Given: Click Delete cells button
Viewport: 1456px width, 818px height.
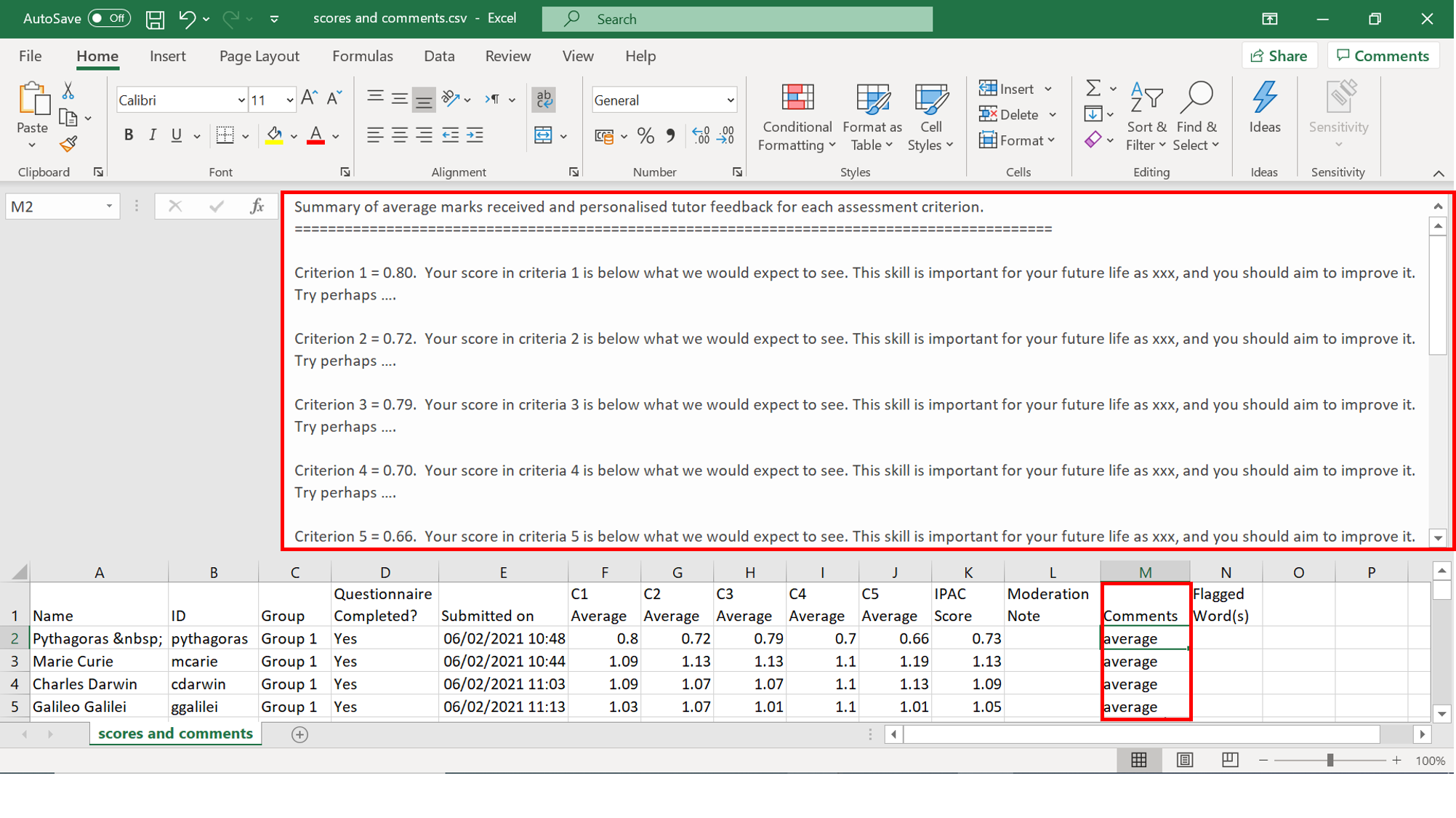Looking at the screenshot, I should 1009,115.
